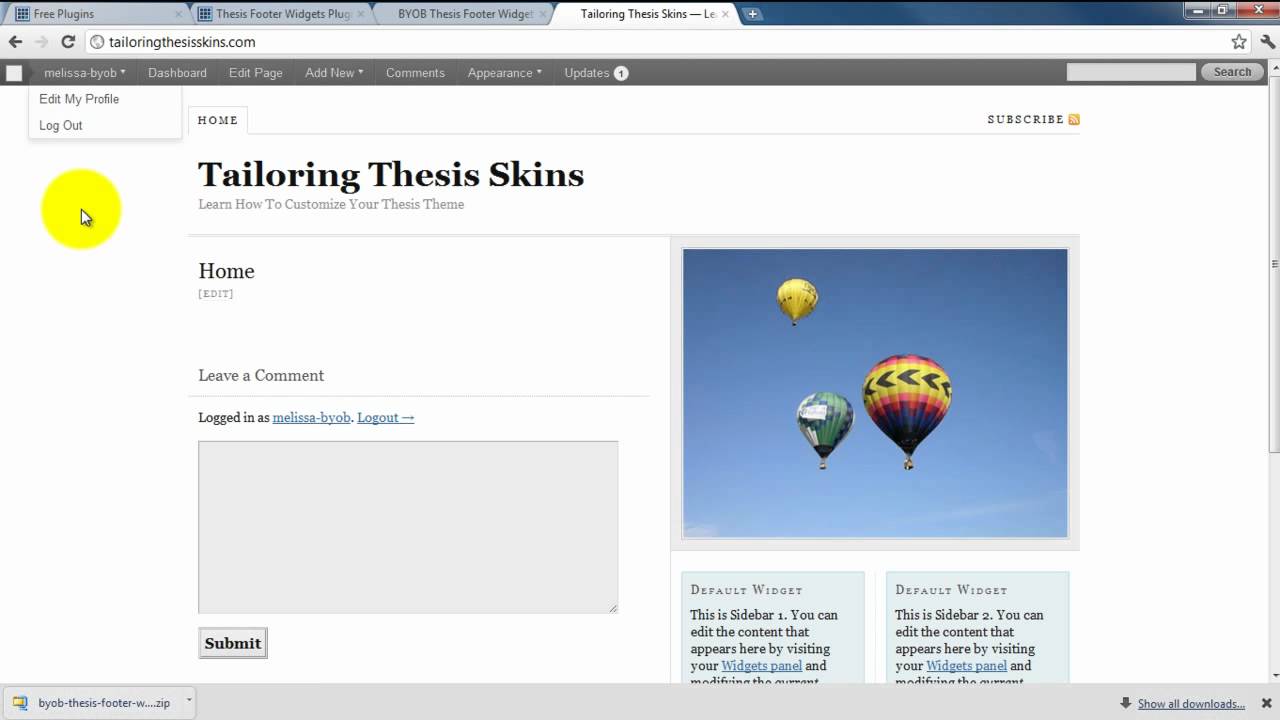This screenshot has height=720, width=1280.
Task: Choose Log Out from the menu
Action: [x=61, y=125]
